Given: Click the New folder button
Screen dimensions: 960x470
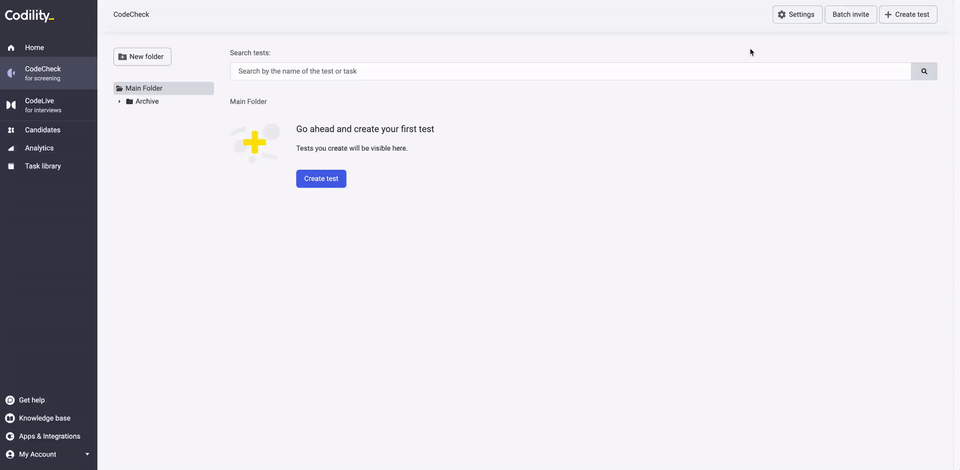Looking at the screenshot, I should (142, 57).
